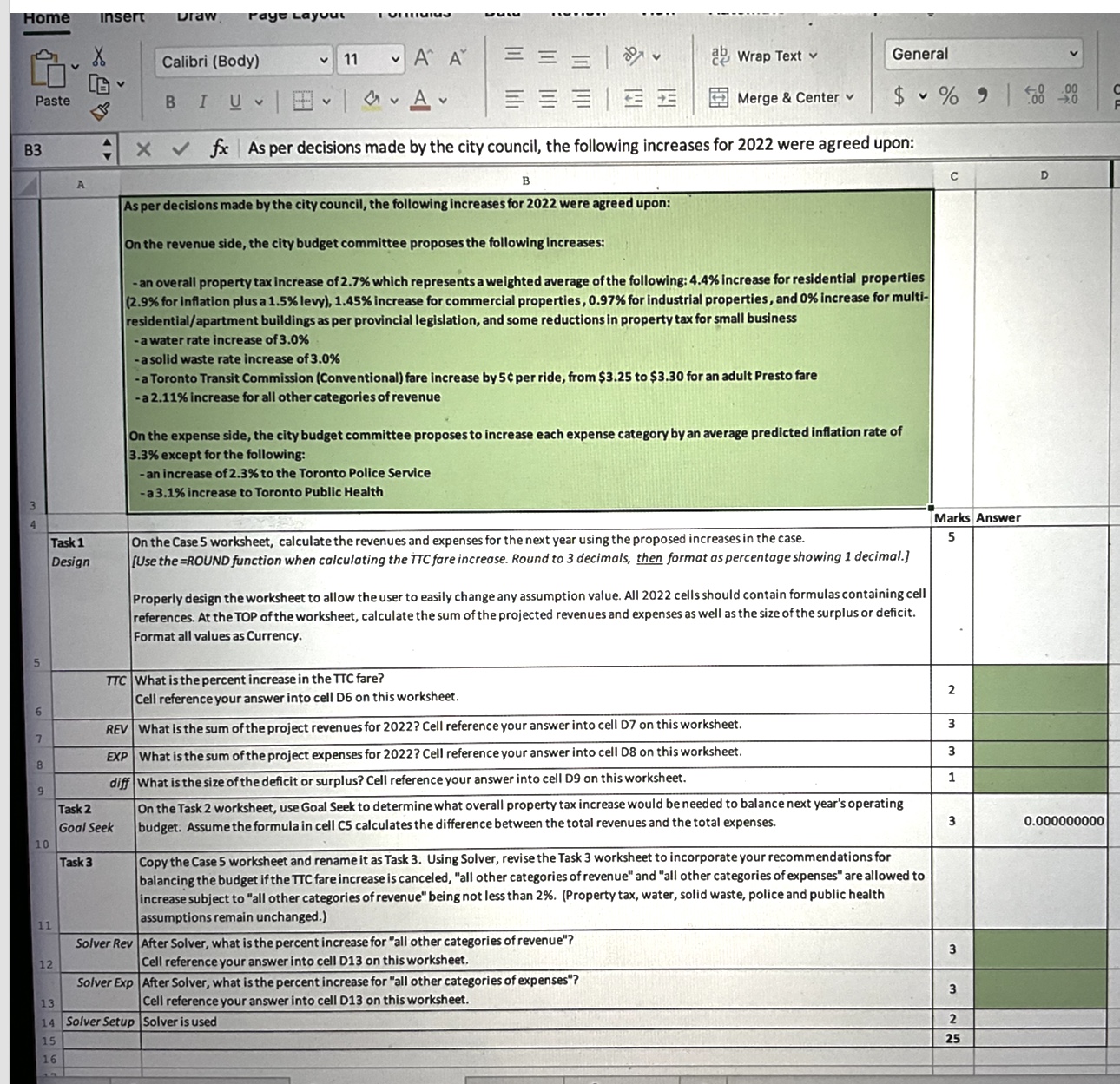Select the Format Painter tool

coord(101,111)
